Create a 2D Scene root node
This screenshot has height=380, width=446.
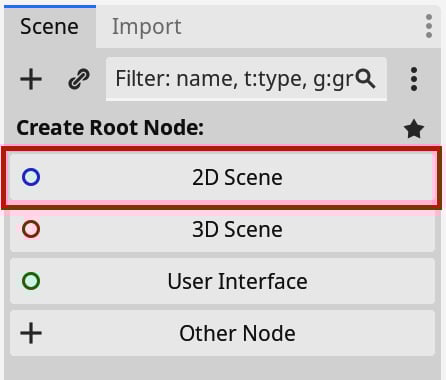point(222,177)
